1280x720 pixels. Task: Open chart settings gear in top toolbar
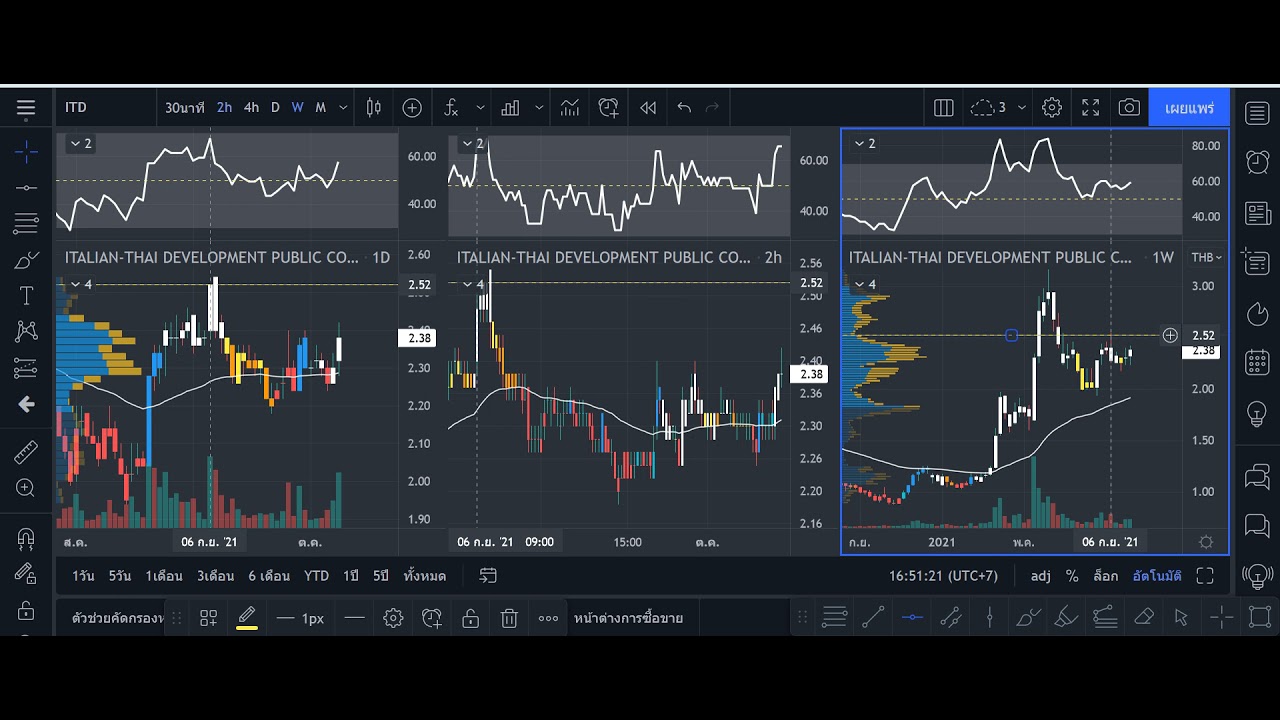[x=1051, y=108]
